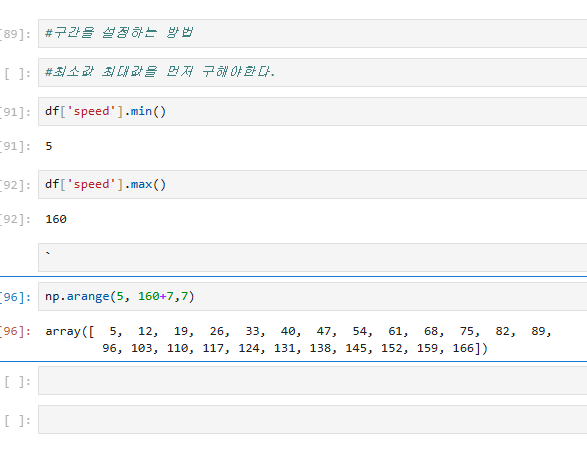This screenshot has width=587, height=461.
Task: Click the output value 160
Action: click(x=56, y=219)
